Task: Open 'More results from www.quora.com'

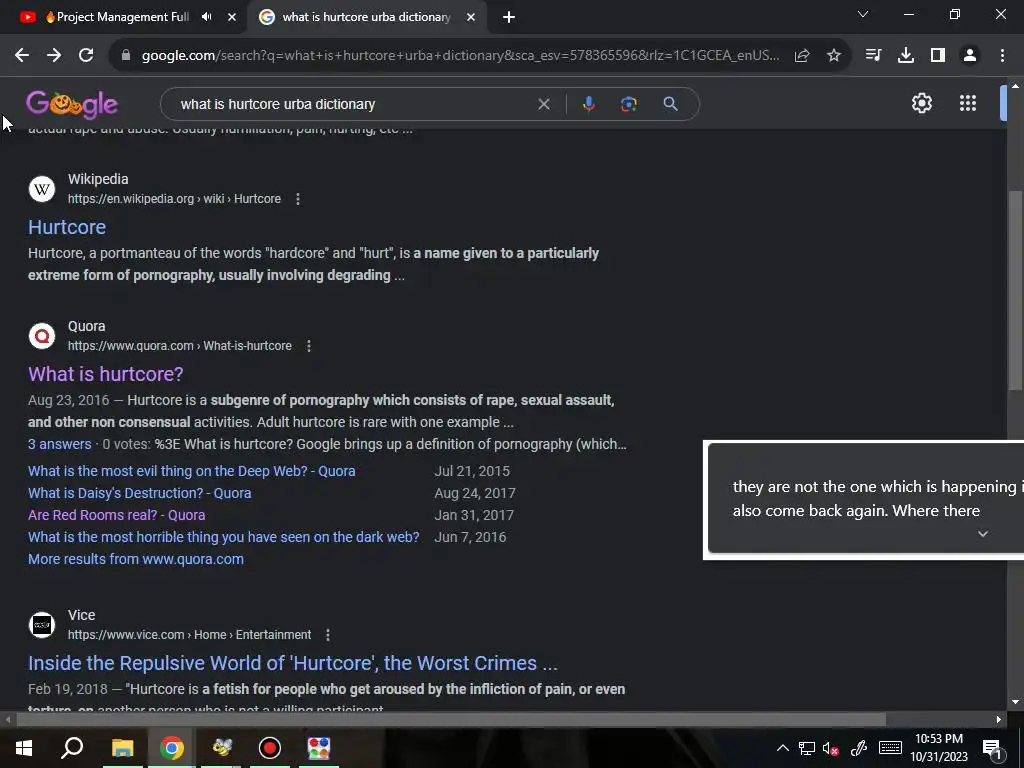Action: tap(136, 559)
